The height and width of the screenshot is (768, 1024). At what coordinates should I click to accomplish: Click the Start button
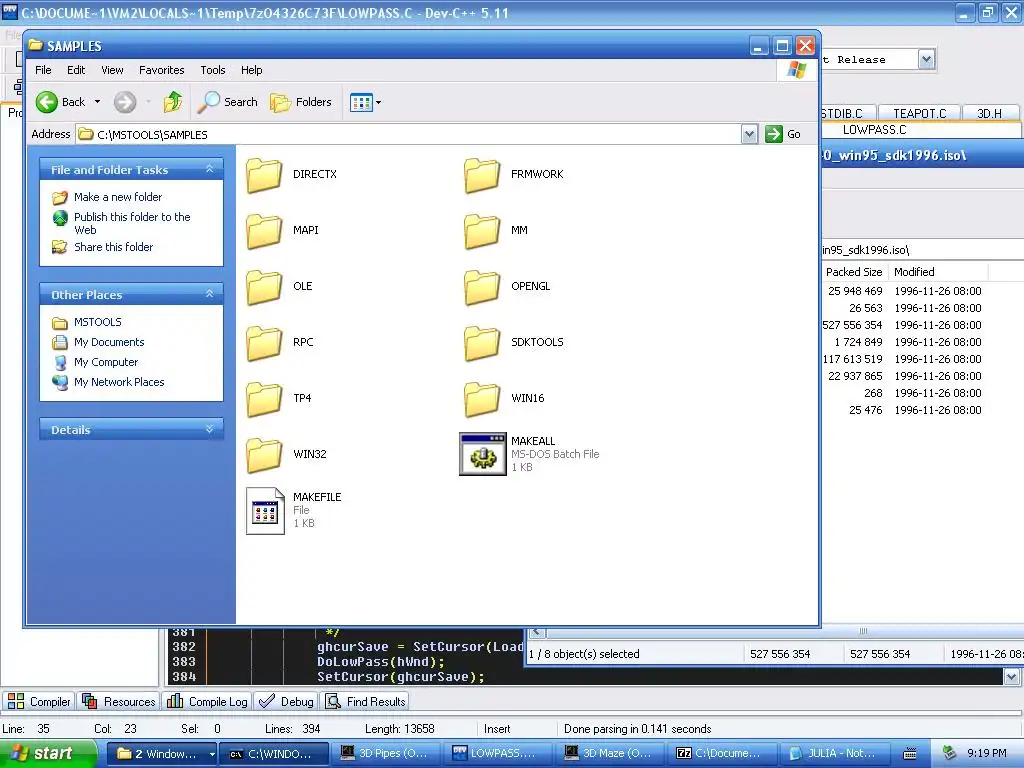tap(48, 753)
